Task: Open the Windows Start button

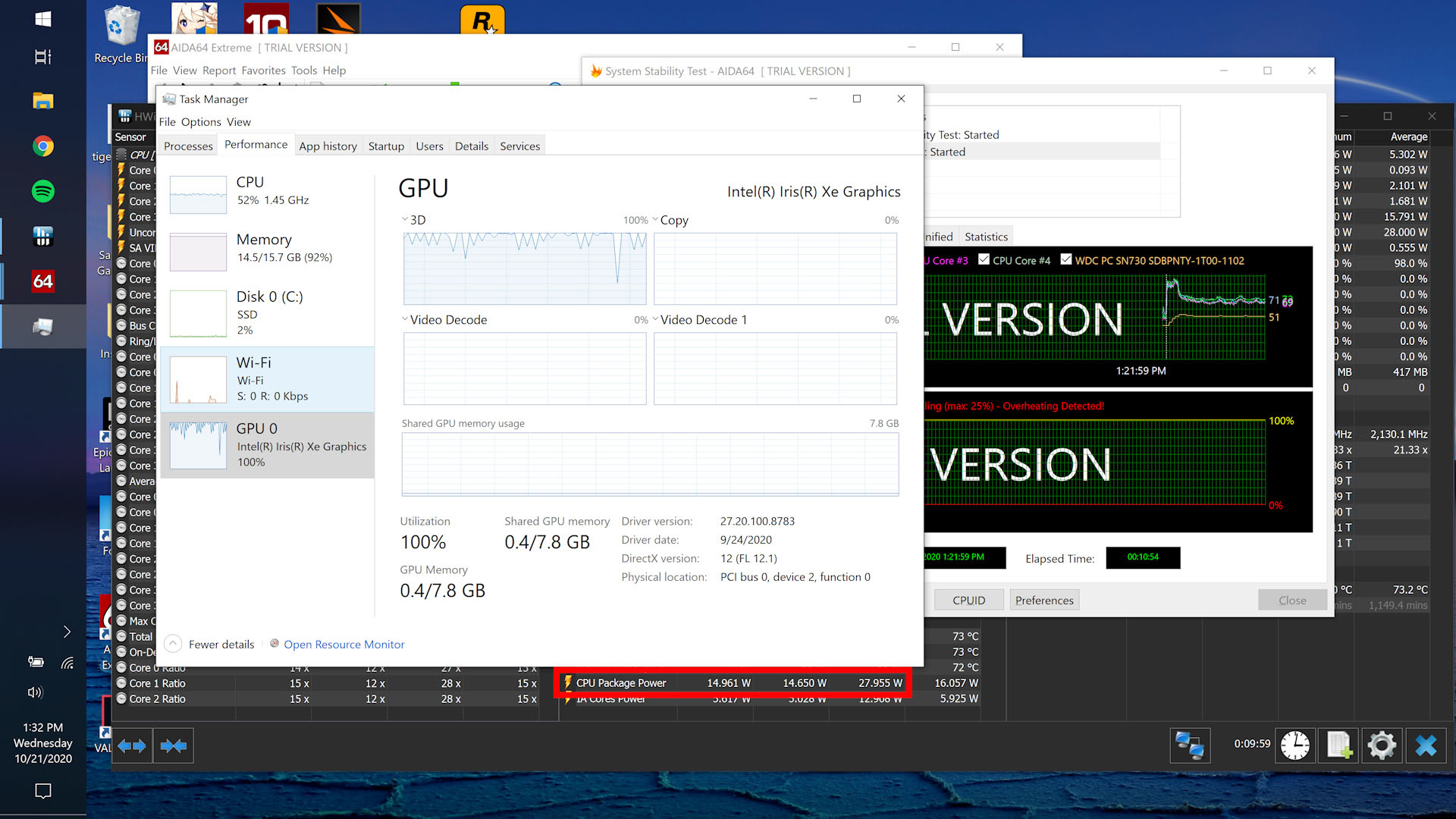Action: (43, 19)
